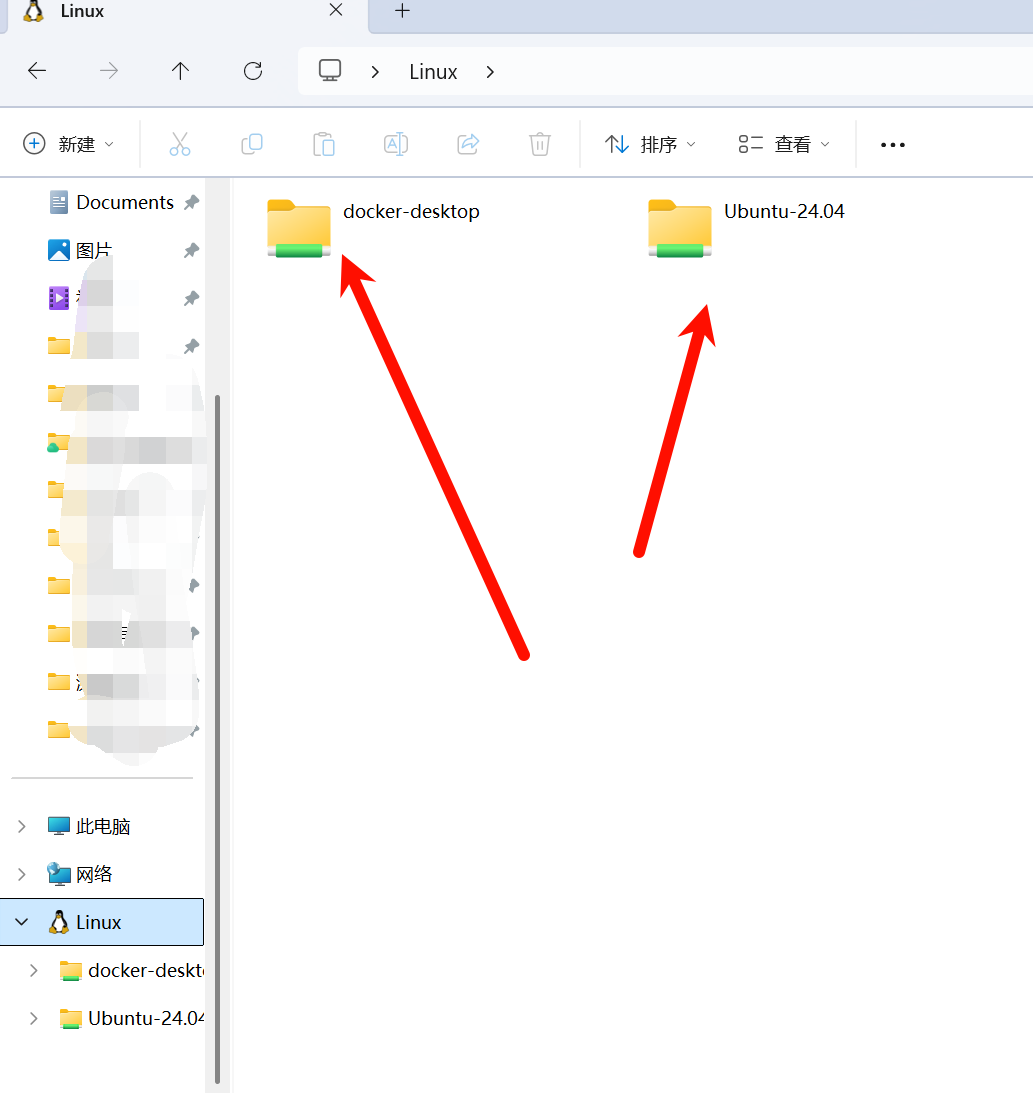Click the navigation pane scrollbar
1033x1093 pixels.
217,739
